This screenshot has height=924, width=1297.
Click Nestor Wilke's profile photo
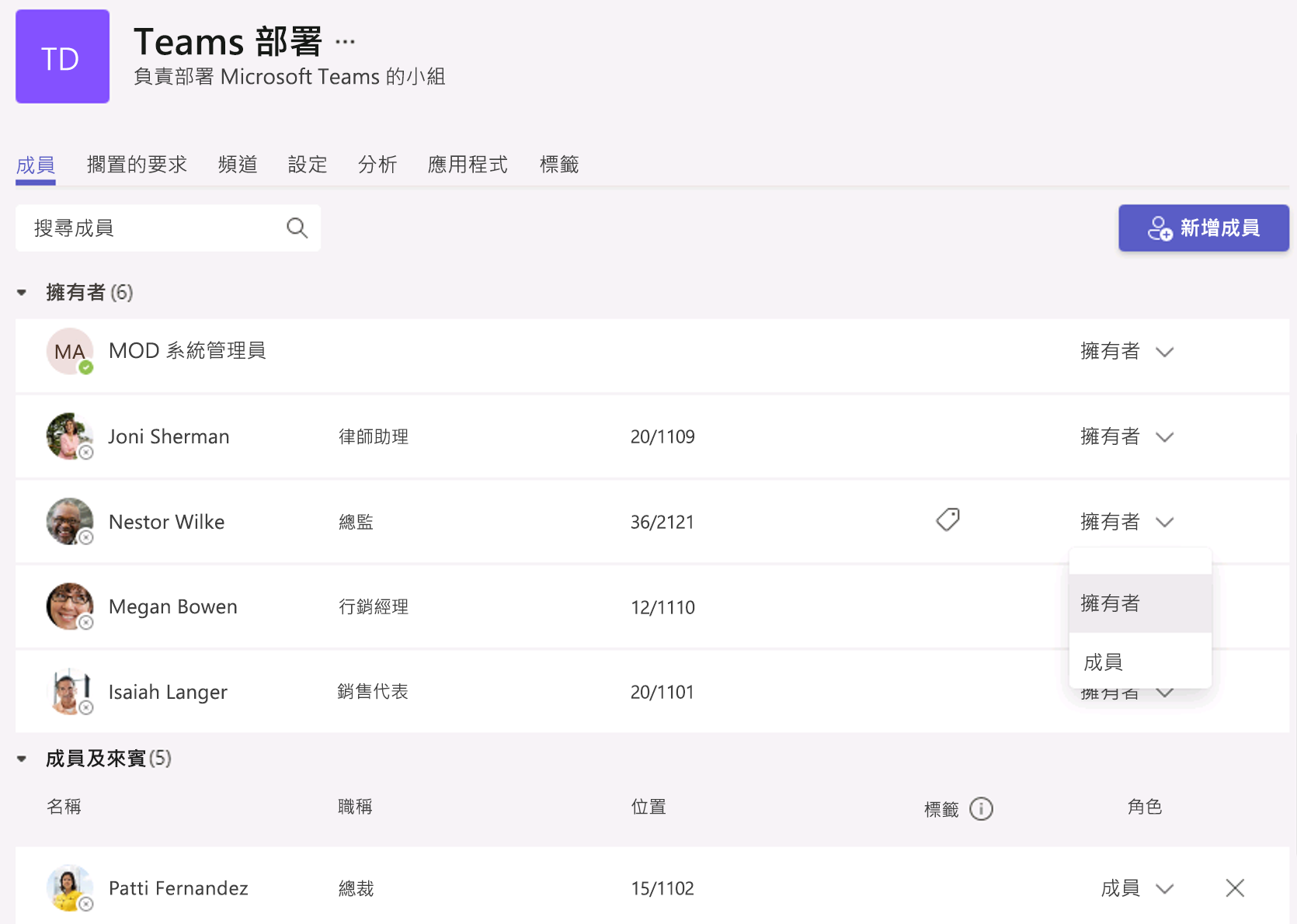coord(70,522)
